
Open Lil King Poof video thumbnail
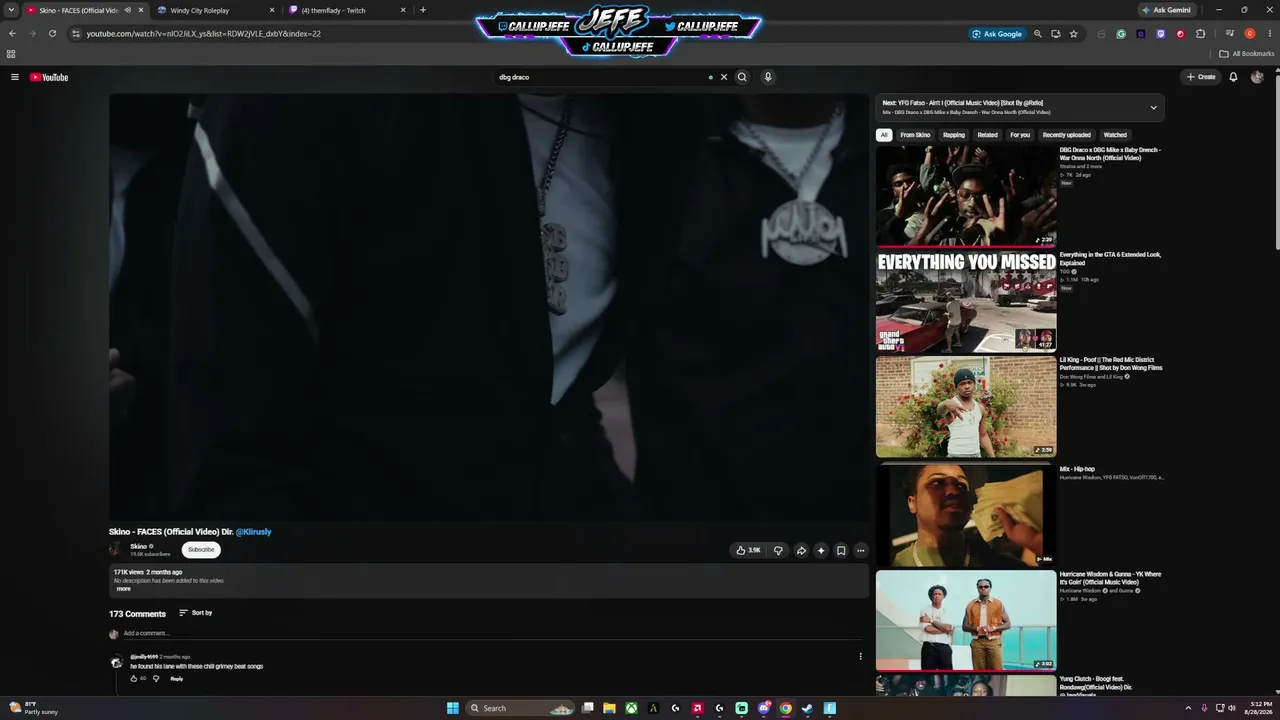point(966,407)
